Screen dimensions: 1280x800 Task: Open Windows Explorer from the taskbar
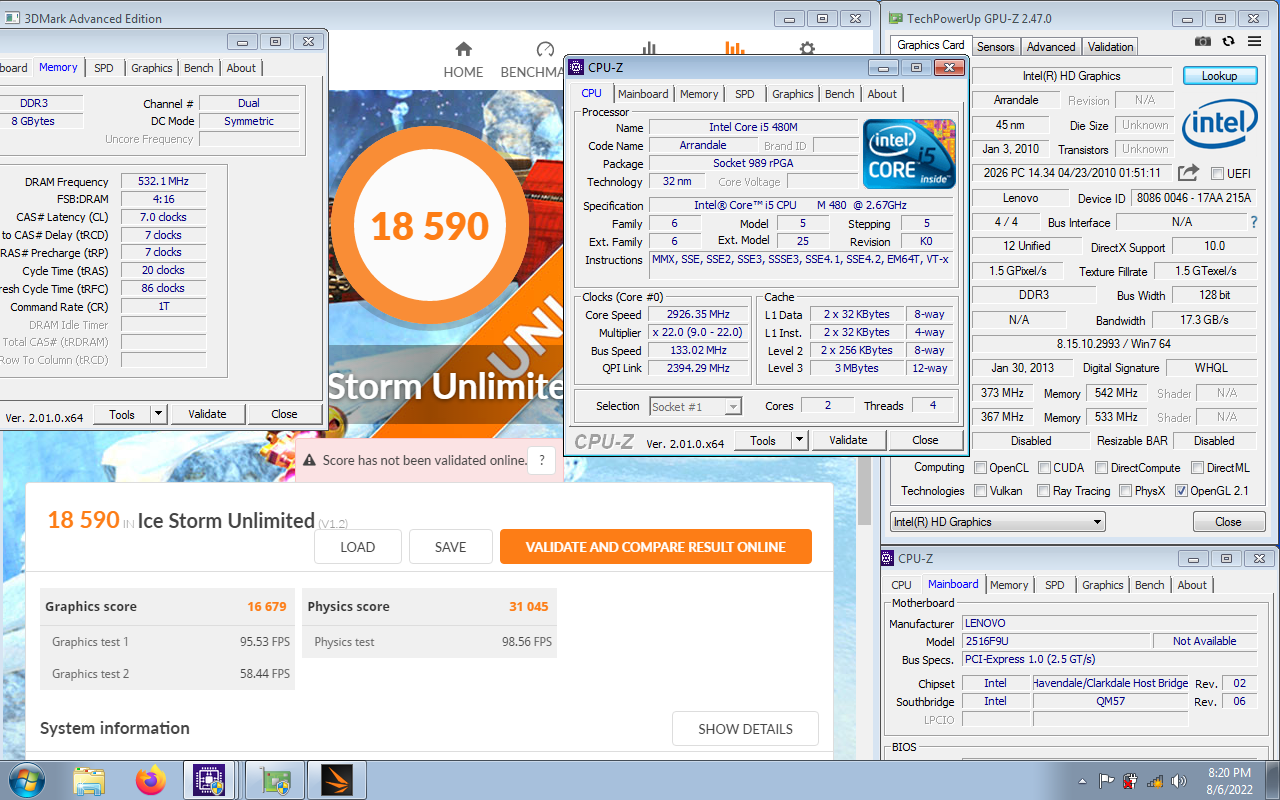pyautogui.click(x=89, y=780)
